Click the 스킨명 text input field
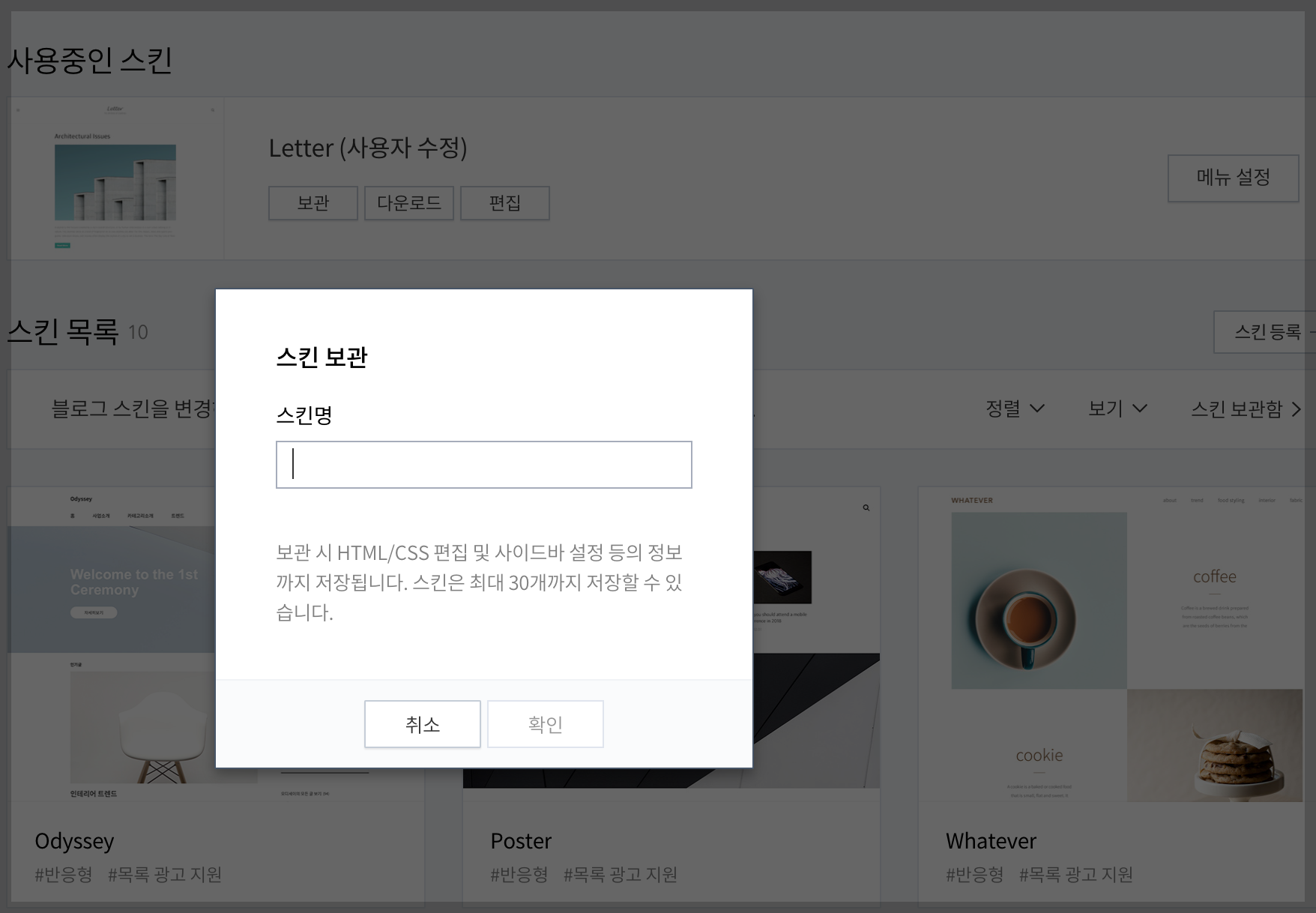The height and width of the screenshot is (913, 1316). [x=483, y=465]
